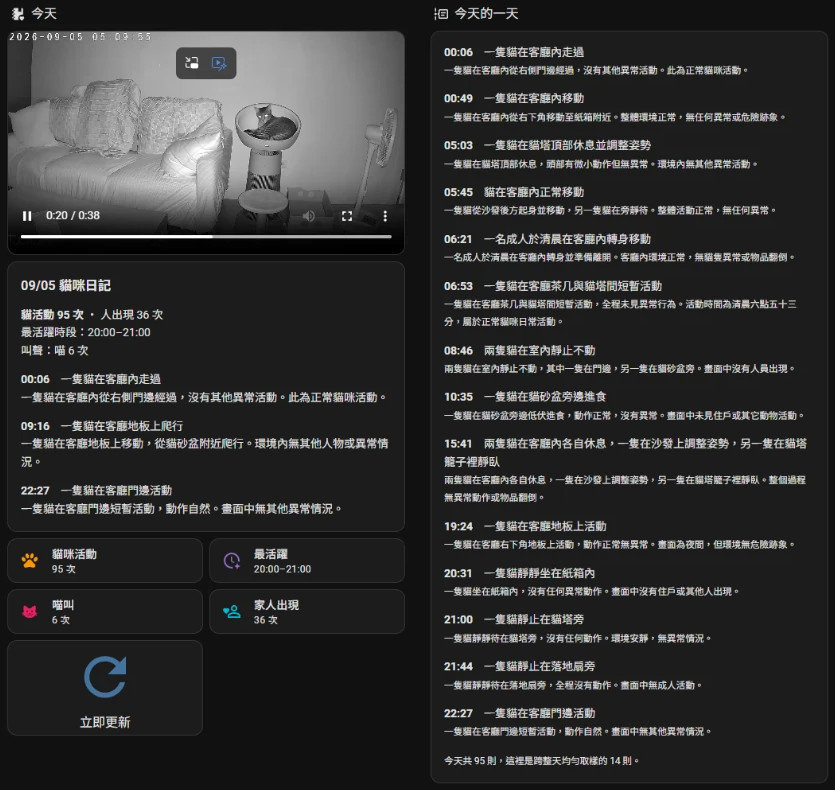Click 叫聲：喵 6 次 diary line
835x790 pixels.
pyautogui.click(x=54, y=351)
